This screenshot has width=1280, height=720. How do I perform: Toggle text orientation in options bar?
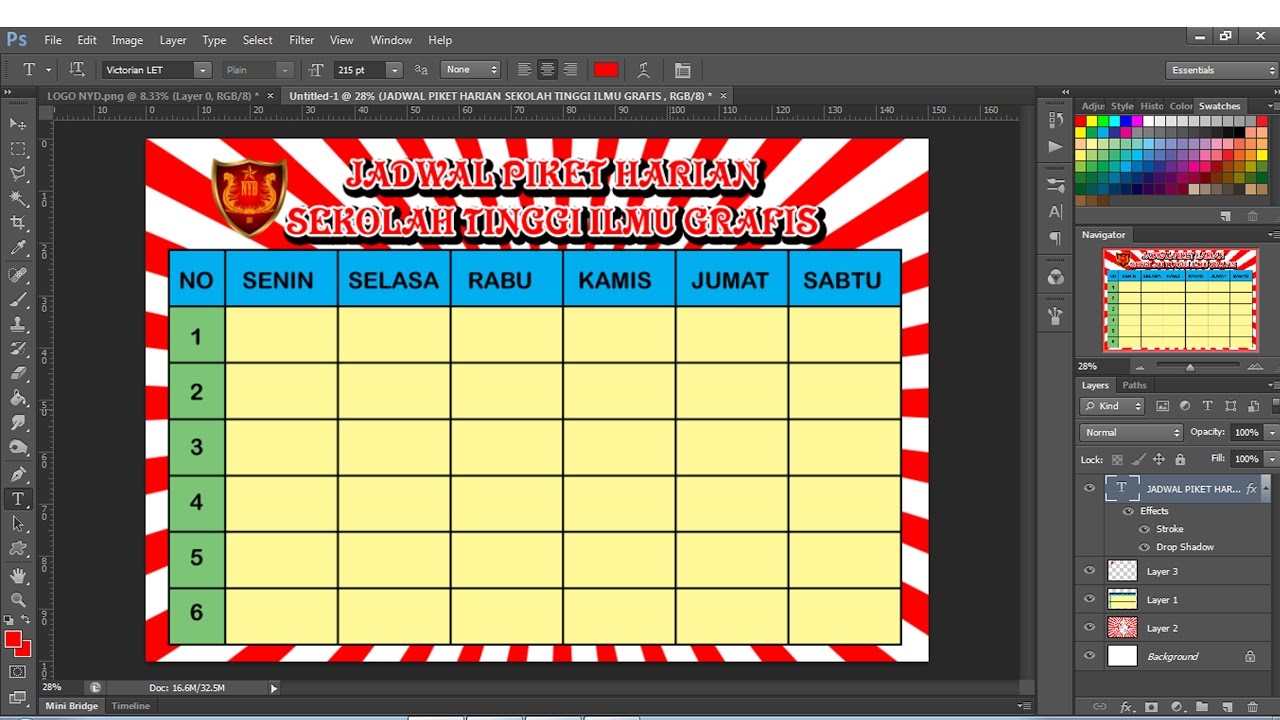tap(77, 69)
